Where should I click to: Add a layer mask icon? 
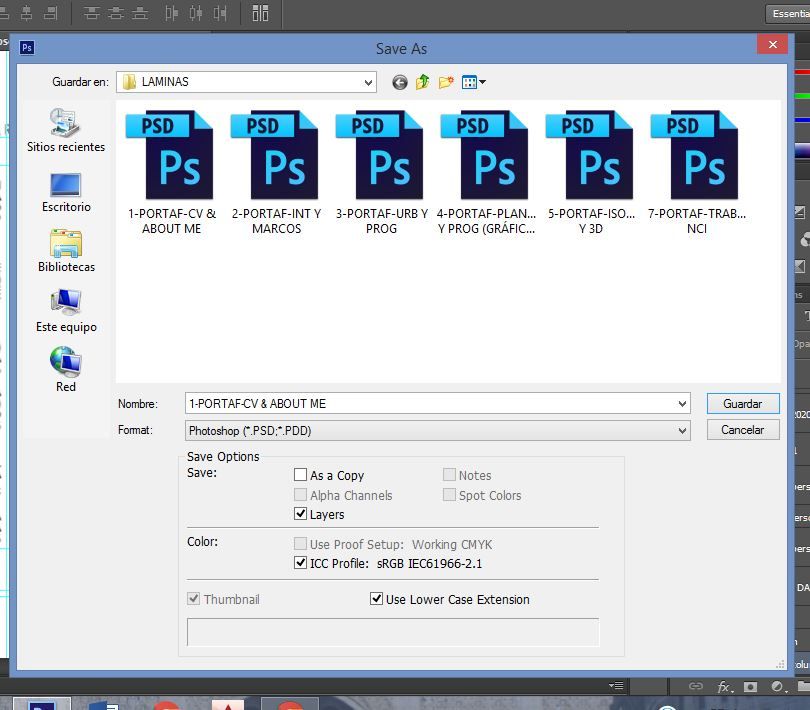point(750,686)
